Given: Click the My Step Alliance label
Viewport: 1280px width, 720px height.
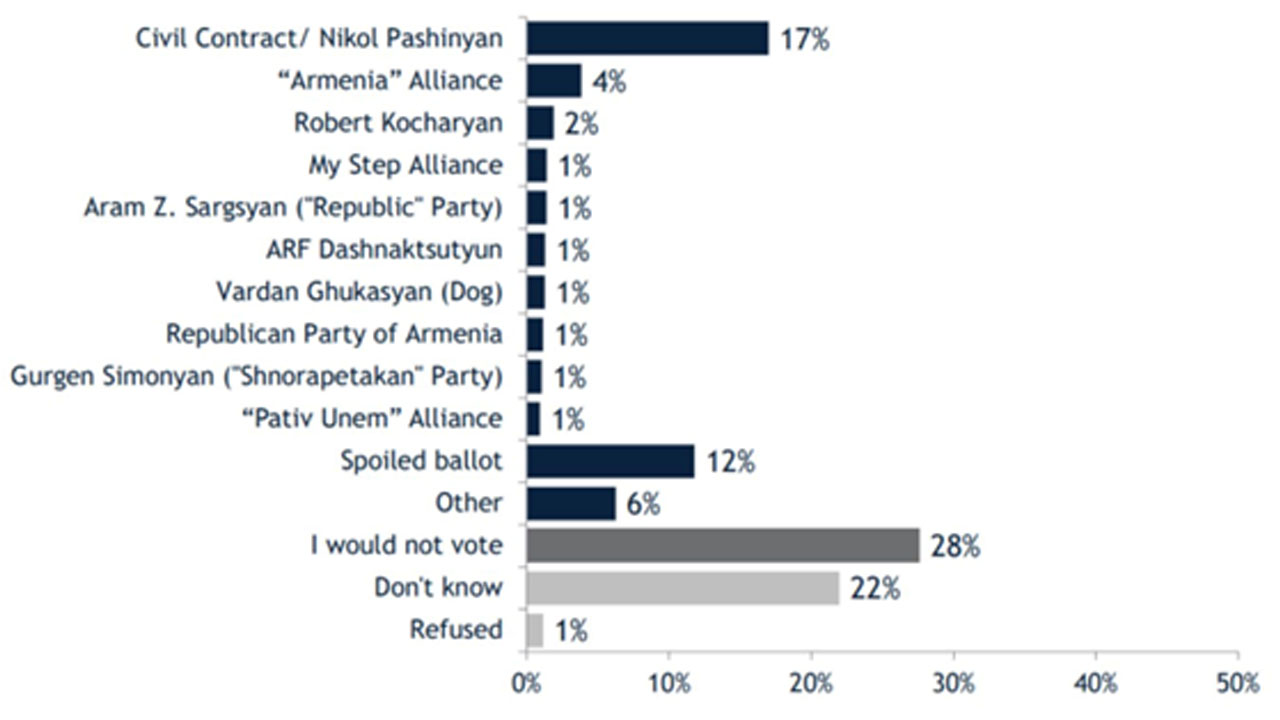Looking at the screenshot, I should coord(405,164).
